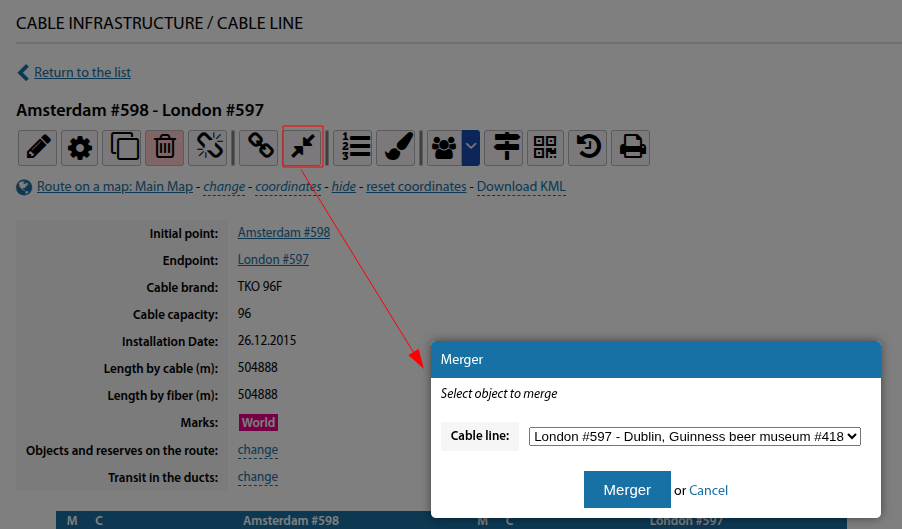Open the Cable line select dropdown

click(694, 436)
